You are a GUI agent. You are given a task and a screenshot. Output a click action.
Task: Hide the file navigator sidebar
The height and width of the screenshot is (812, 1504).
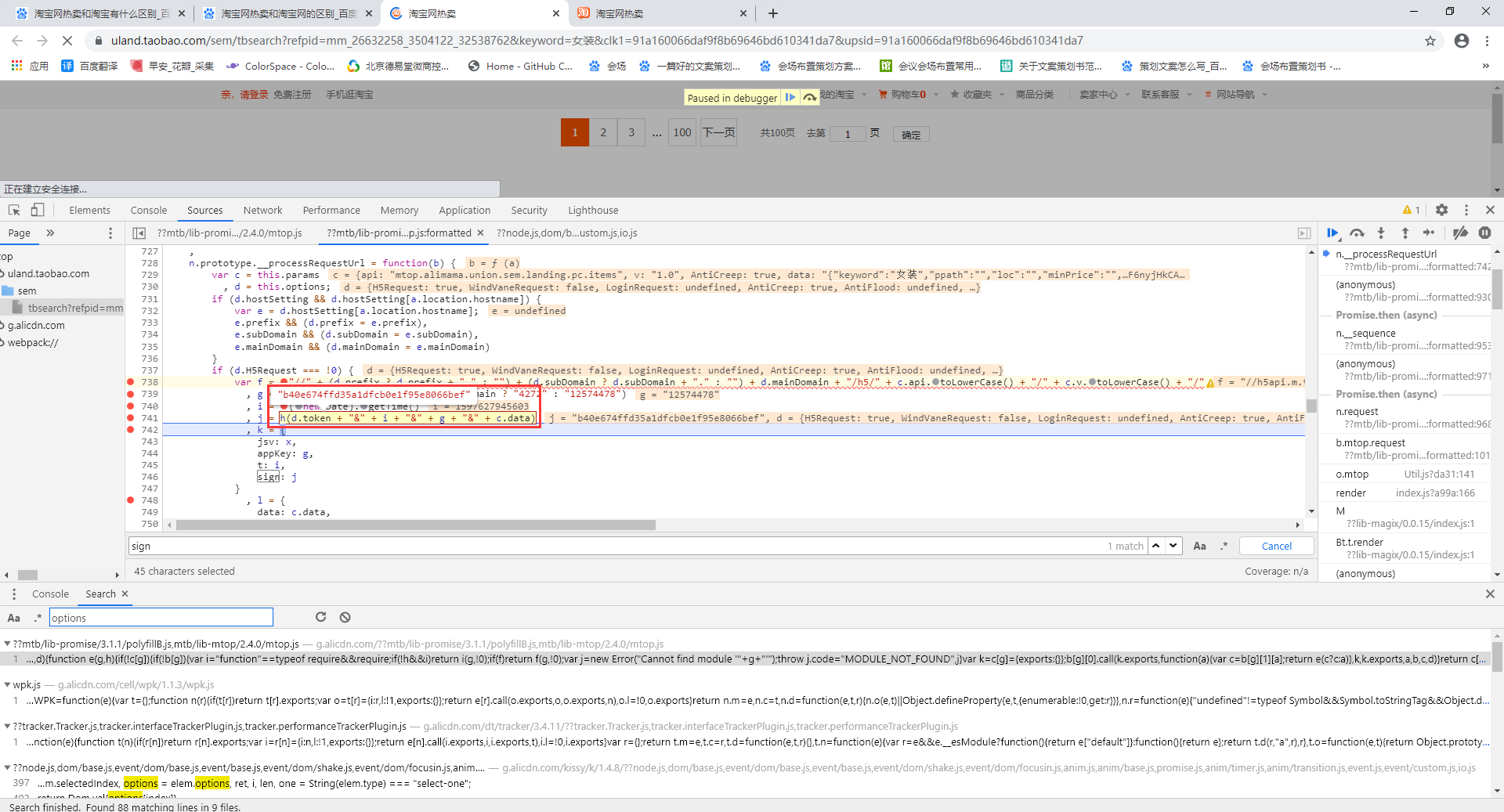coord(139,233)
